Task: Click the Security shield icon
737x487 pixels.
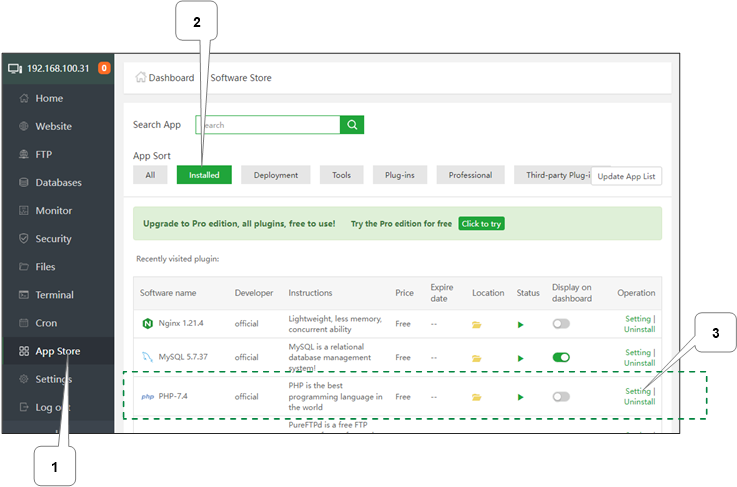Action: click(24, 238)
